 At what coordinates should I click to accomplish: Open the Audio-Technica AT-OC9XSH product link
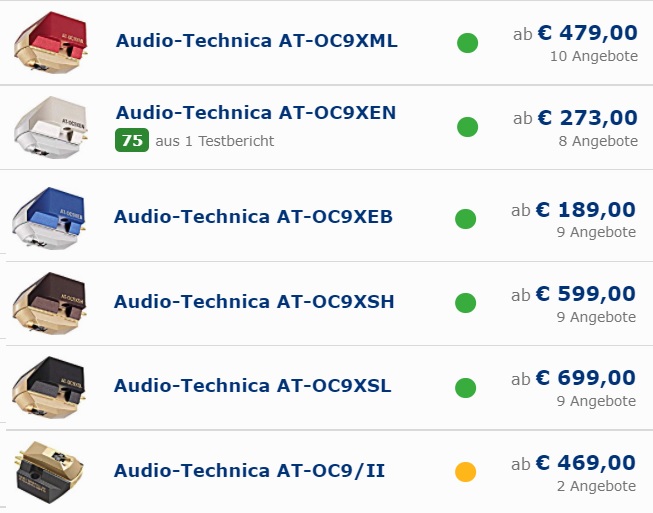click(254, 302)
